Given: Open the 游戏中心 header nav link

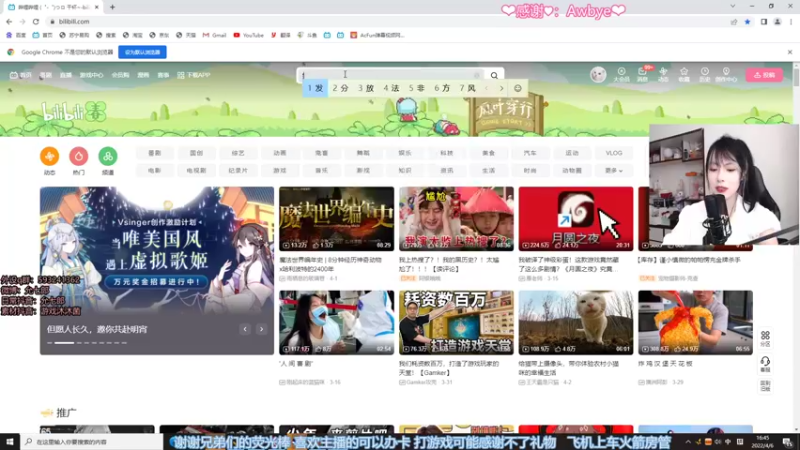Looking at the screenshot, I should pos(91,75).
